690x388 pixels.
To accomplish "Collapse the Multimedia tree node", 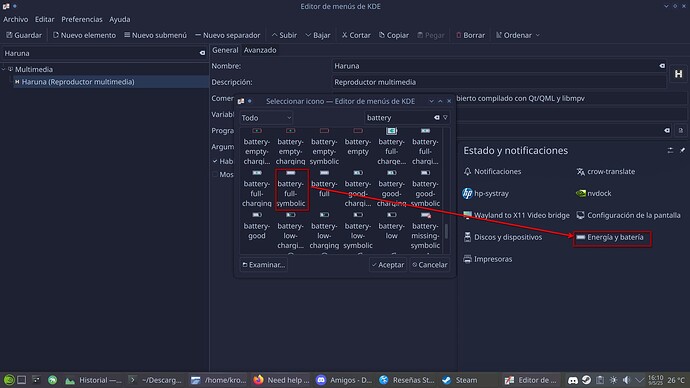I will tap(4, 69).
